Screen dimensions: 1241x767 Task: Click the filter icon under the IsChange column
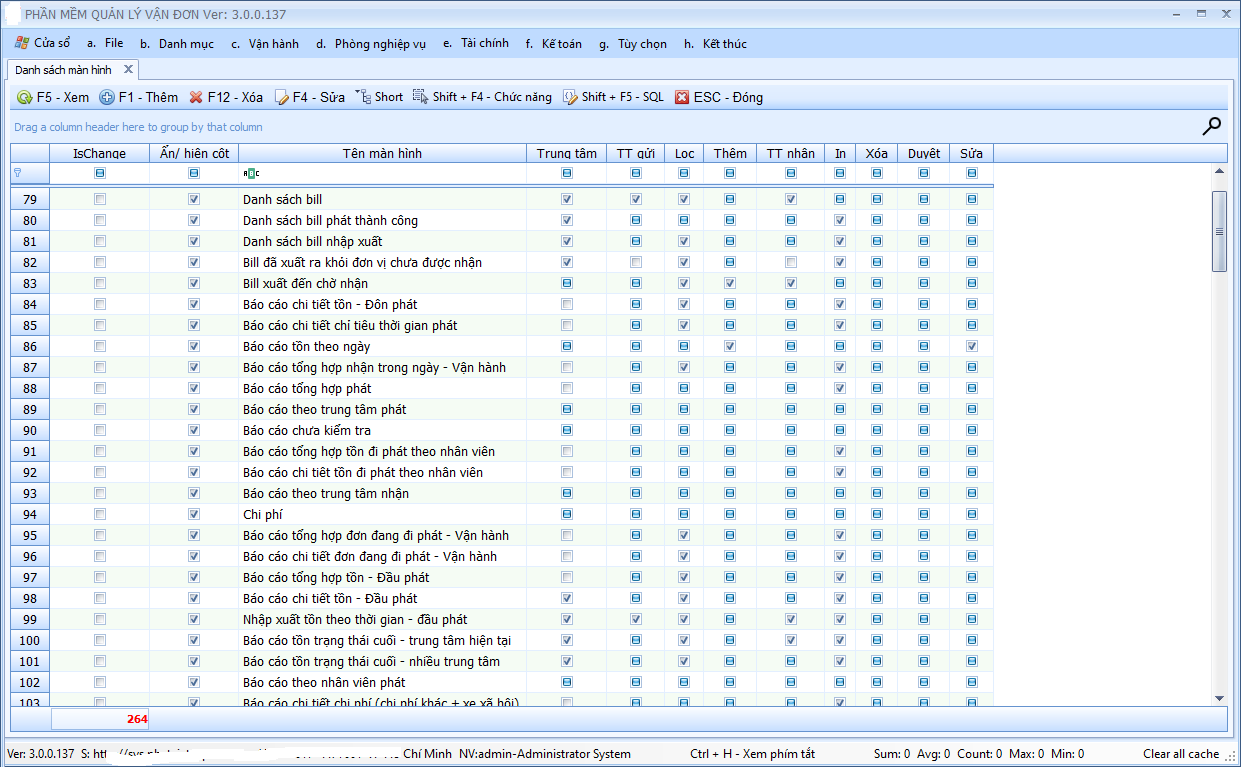tap(100, 173)
